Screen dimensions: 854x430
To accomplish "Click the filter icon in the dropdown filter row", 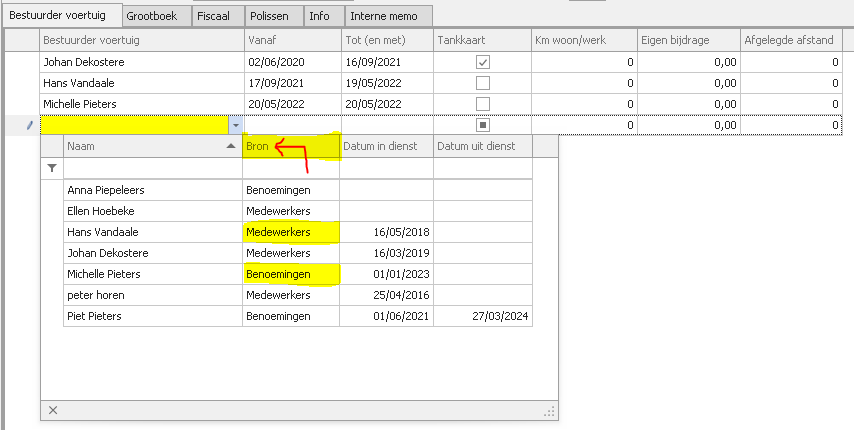I will coord(52,169).
